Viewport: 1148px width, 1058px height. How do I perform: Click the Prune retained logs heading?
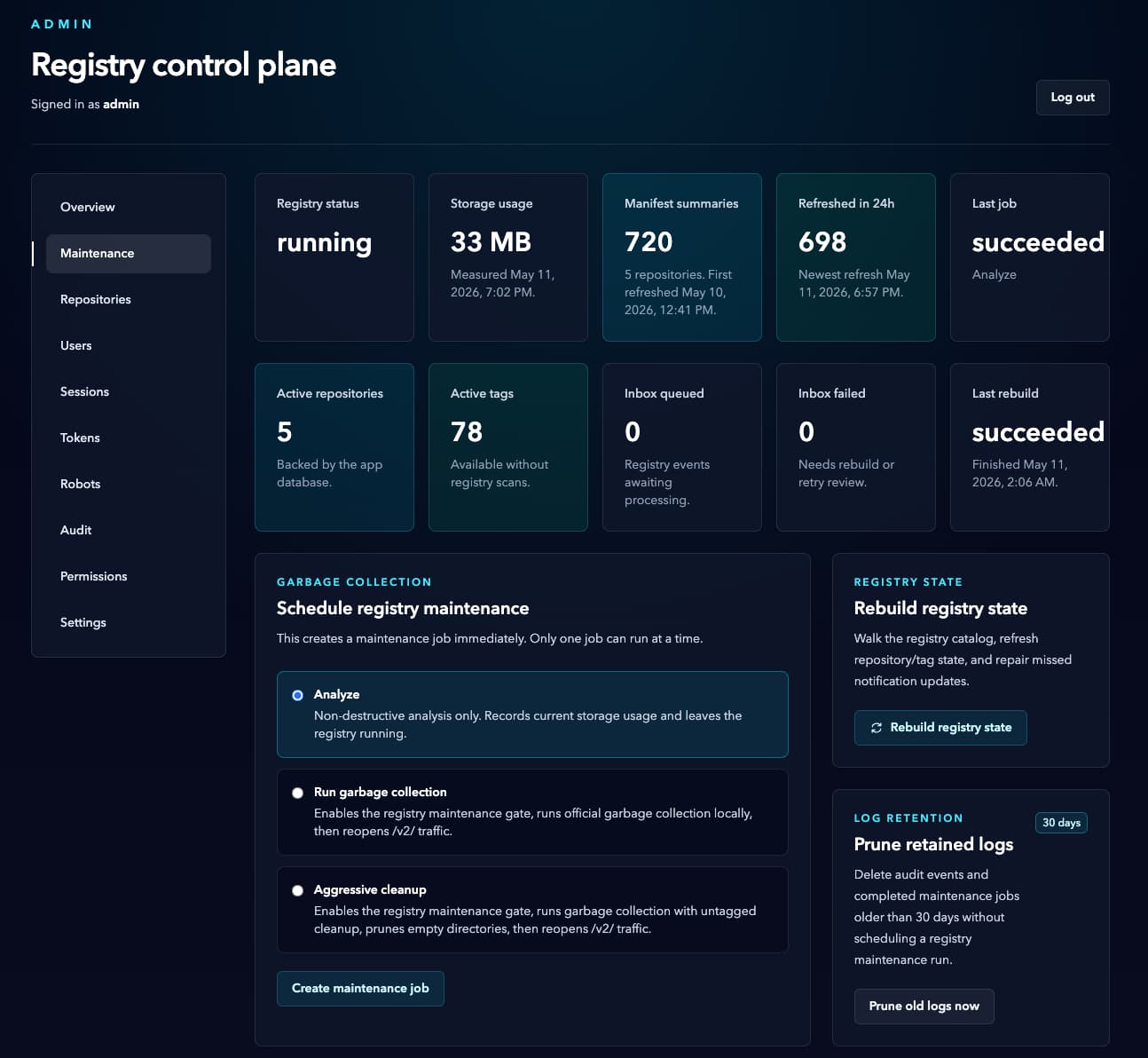(933, 844)
